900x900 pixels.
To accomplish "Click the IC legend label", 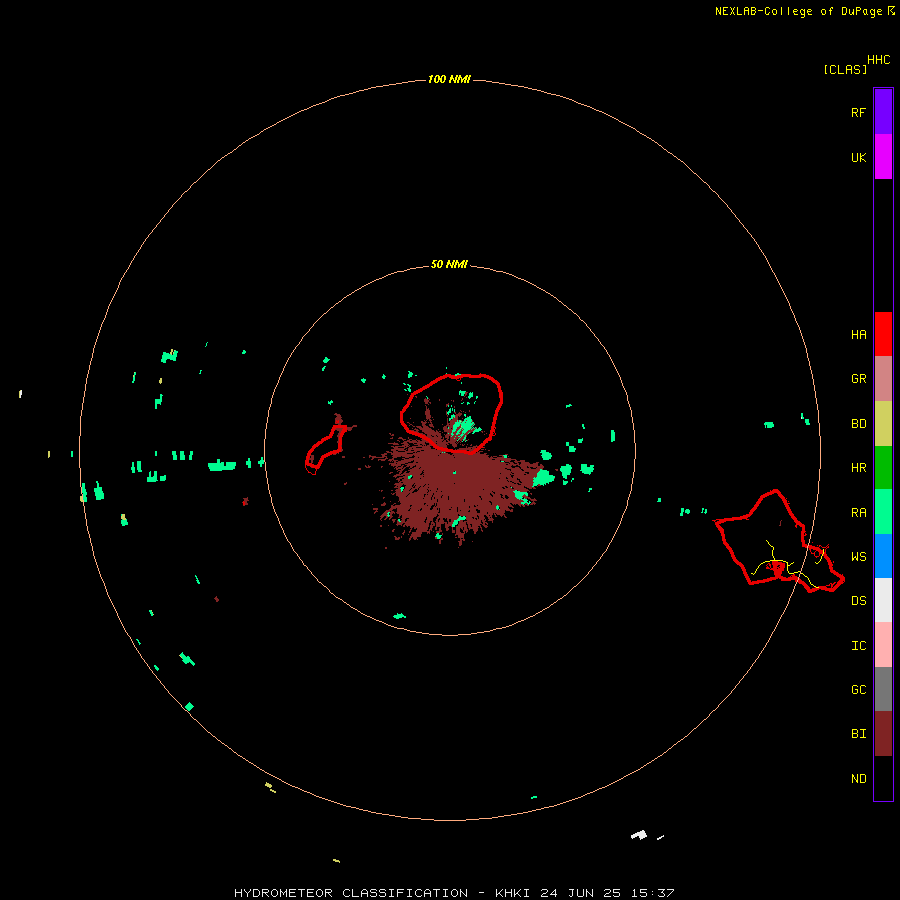I will [858, 646].
